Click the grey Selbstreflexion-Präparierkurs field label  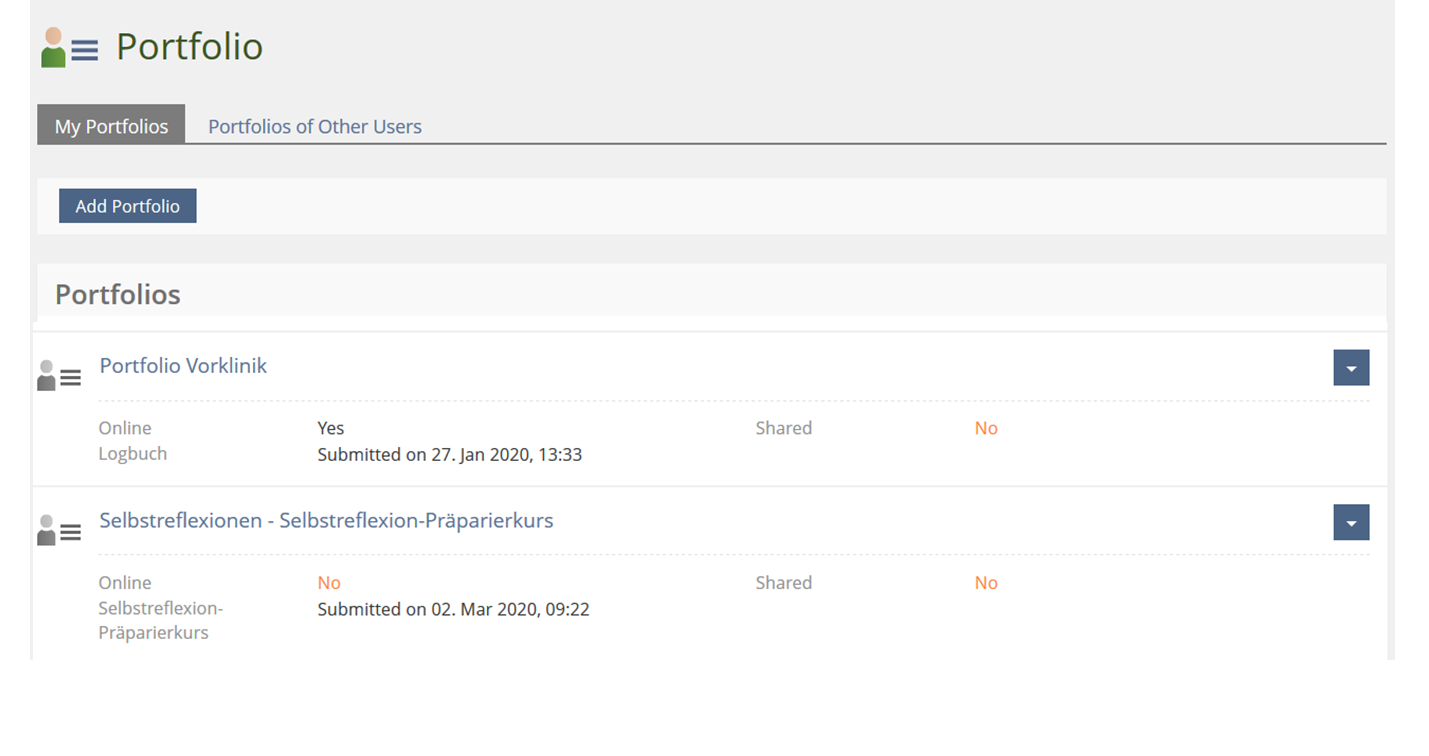point(160,620)
